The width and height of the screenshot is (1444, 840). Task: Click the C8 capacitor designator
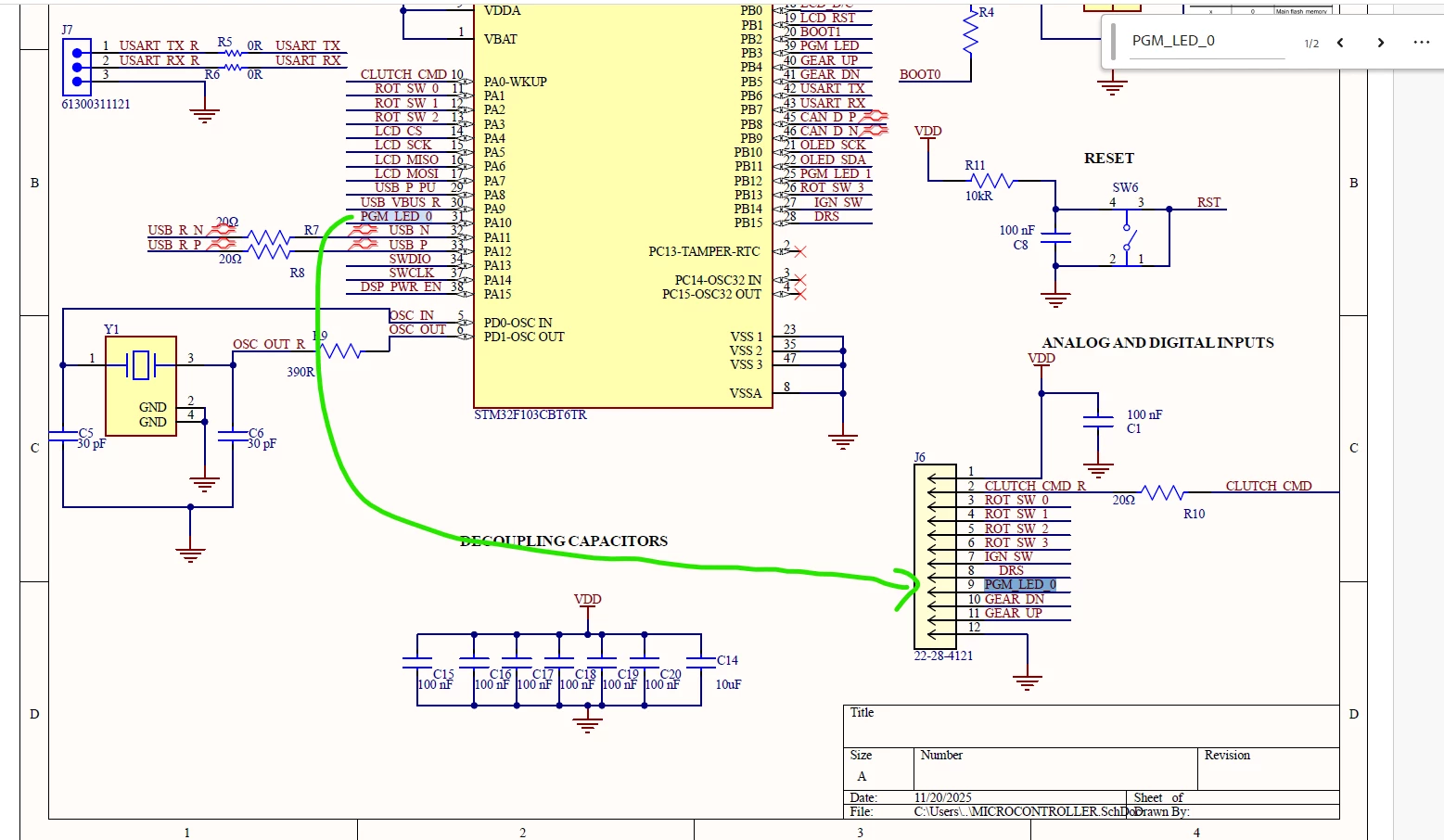click(x=1020, y=246)
